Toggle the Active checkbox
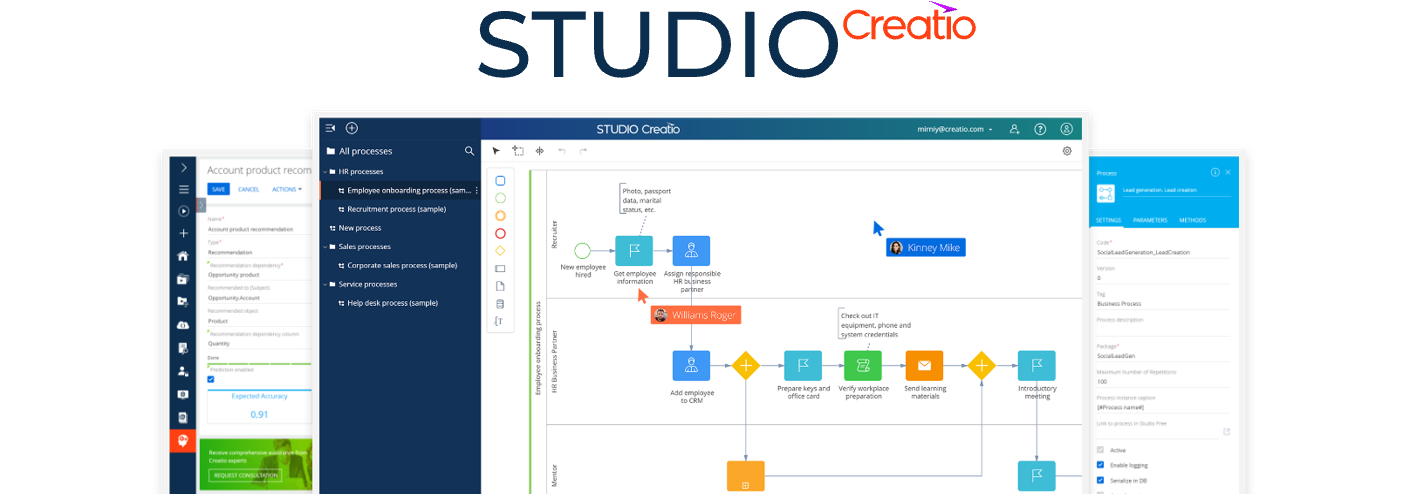 (x=1101, y=450)
